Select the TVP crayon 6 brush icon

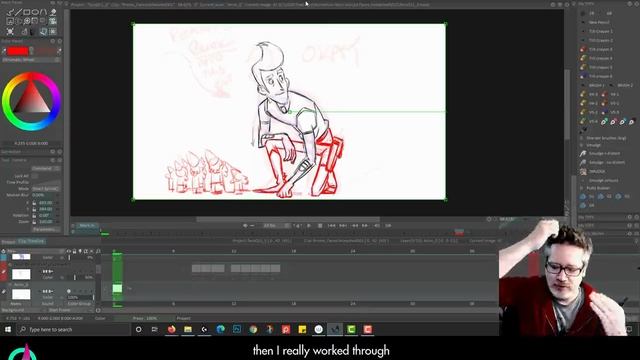coord(583,76)
